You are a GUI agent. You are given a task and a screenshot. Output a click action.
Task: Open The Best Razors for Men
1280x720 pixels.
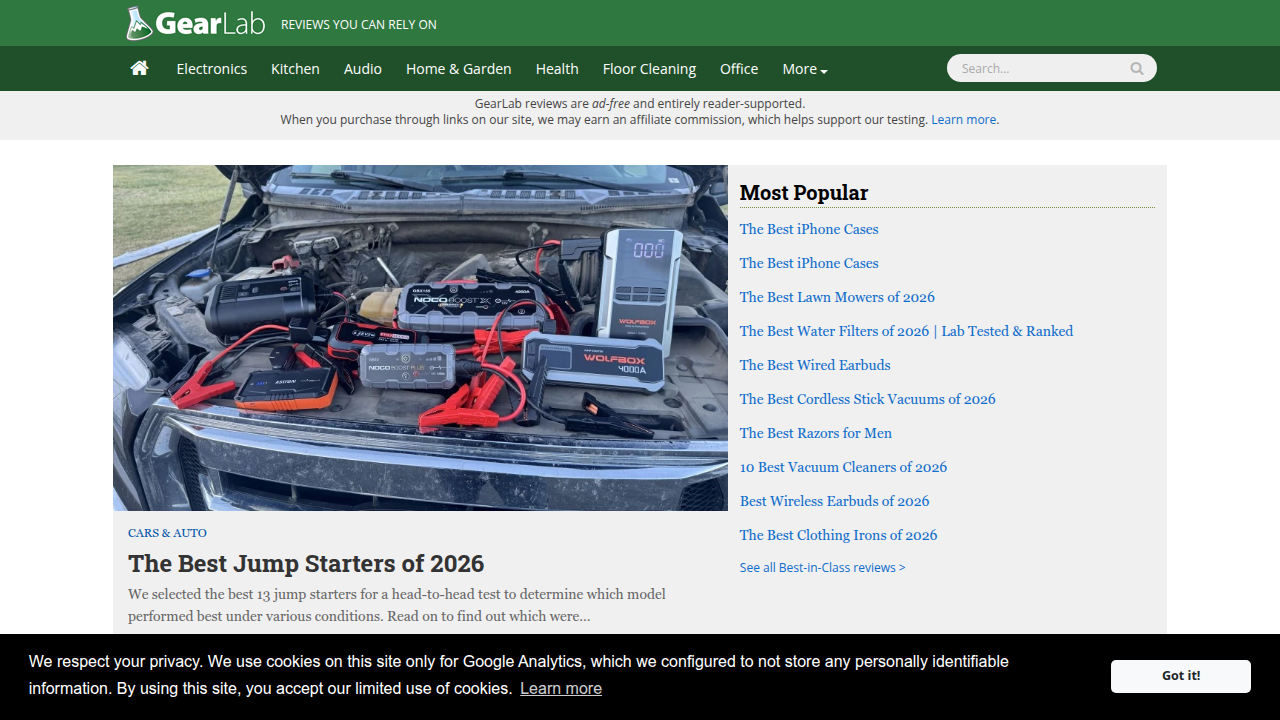[816, 433]
